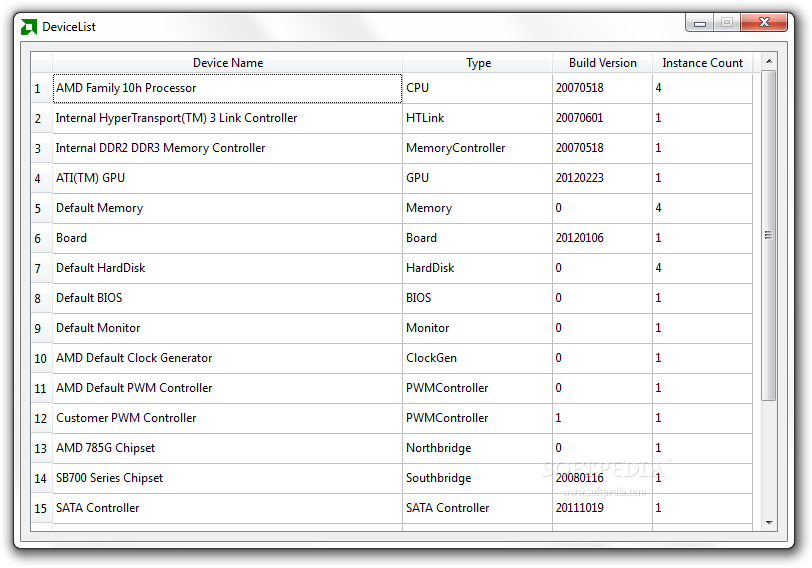812x568 pixels.
Task: Click build version 20111019 cell
Action: 602,508
